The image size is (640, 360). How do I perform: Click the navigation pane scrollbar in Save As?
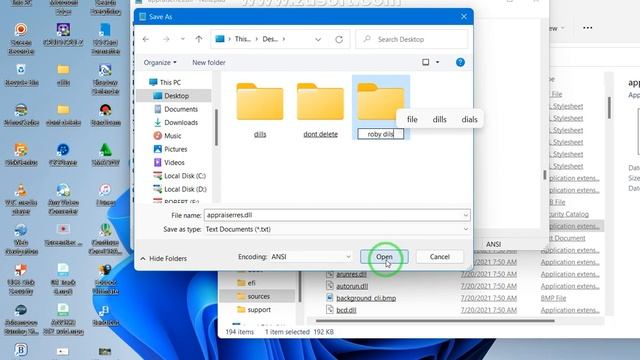216,127
